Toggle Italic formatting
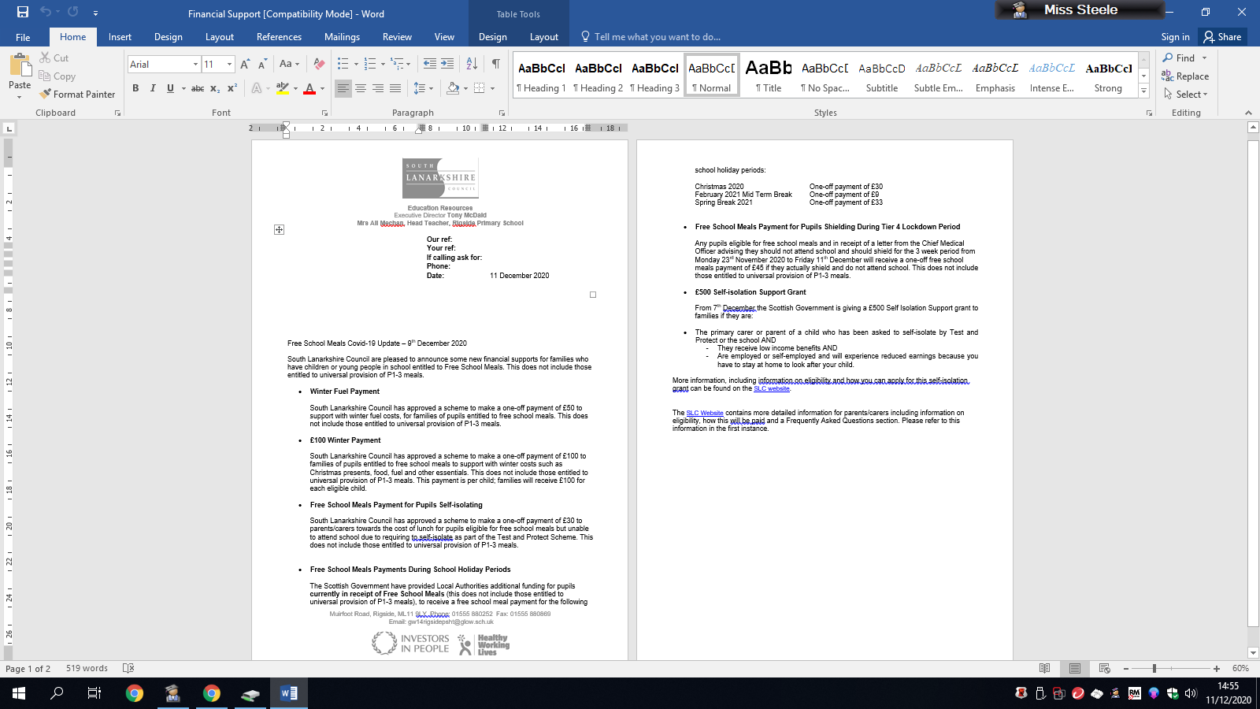Screen dimensions: 1260x709 click(x=152, y=89)
